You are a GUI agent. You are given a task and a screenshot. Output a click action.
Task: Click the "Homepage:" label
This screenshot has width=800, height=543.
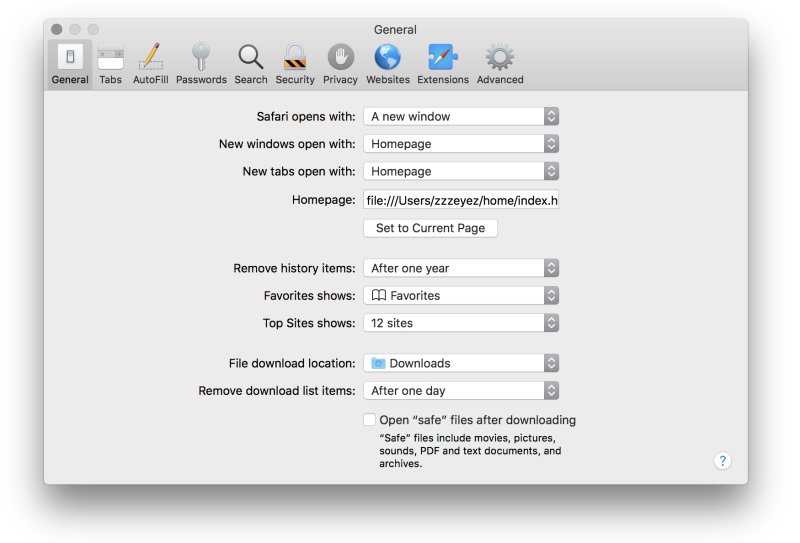click(323, 200)
